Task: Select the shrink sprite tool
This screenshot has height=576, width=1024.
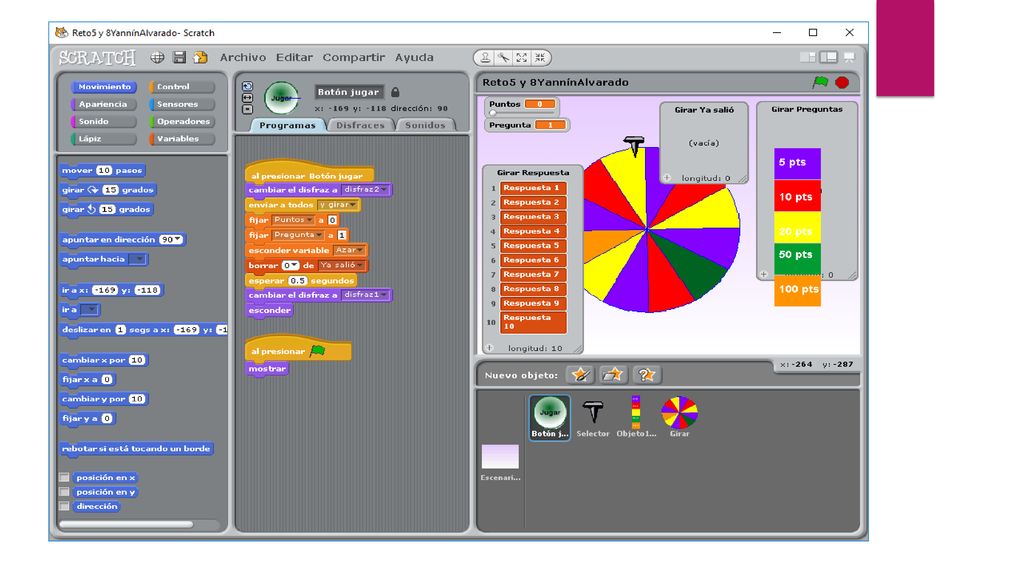Action: (x=540, y=57)
